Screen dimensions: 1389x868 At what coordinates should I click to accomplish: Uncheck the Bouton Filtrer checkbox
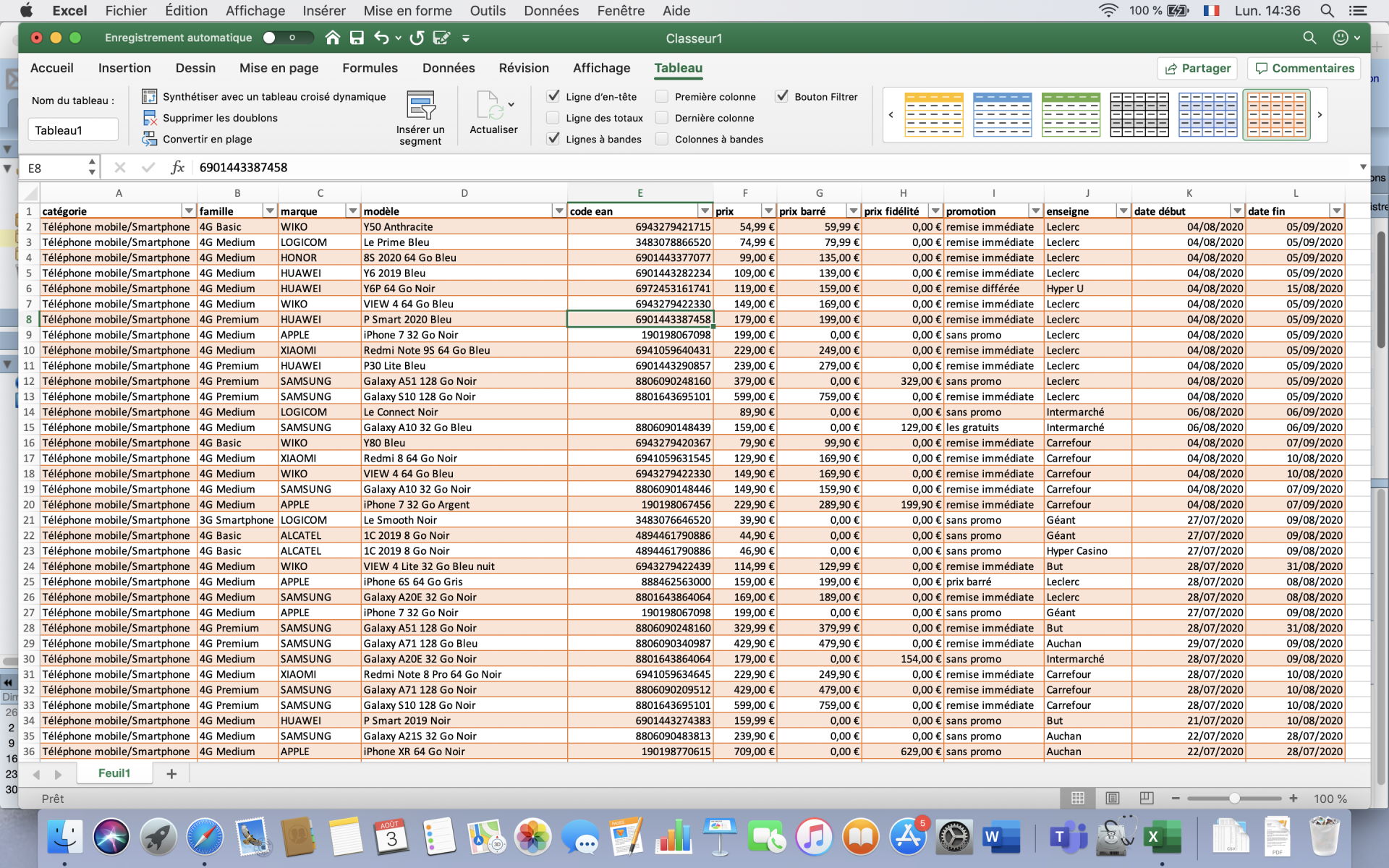[781, 96]
